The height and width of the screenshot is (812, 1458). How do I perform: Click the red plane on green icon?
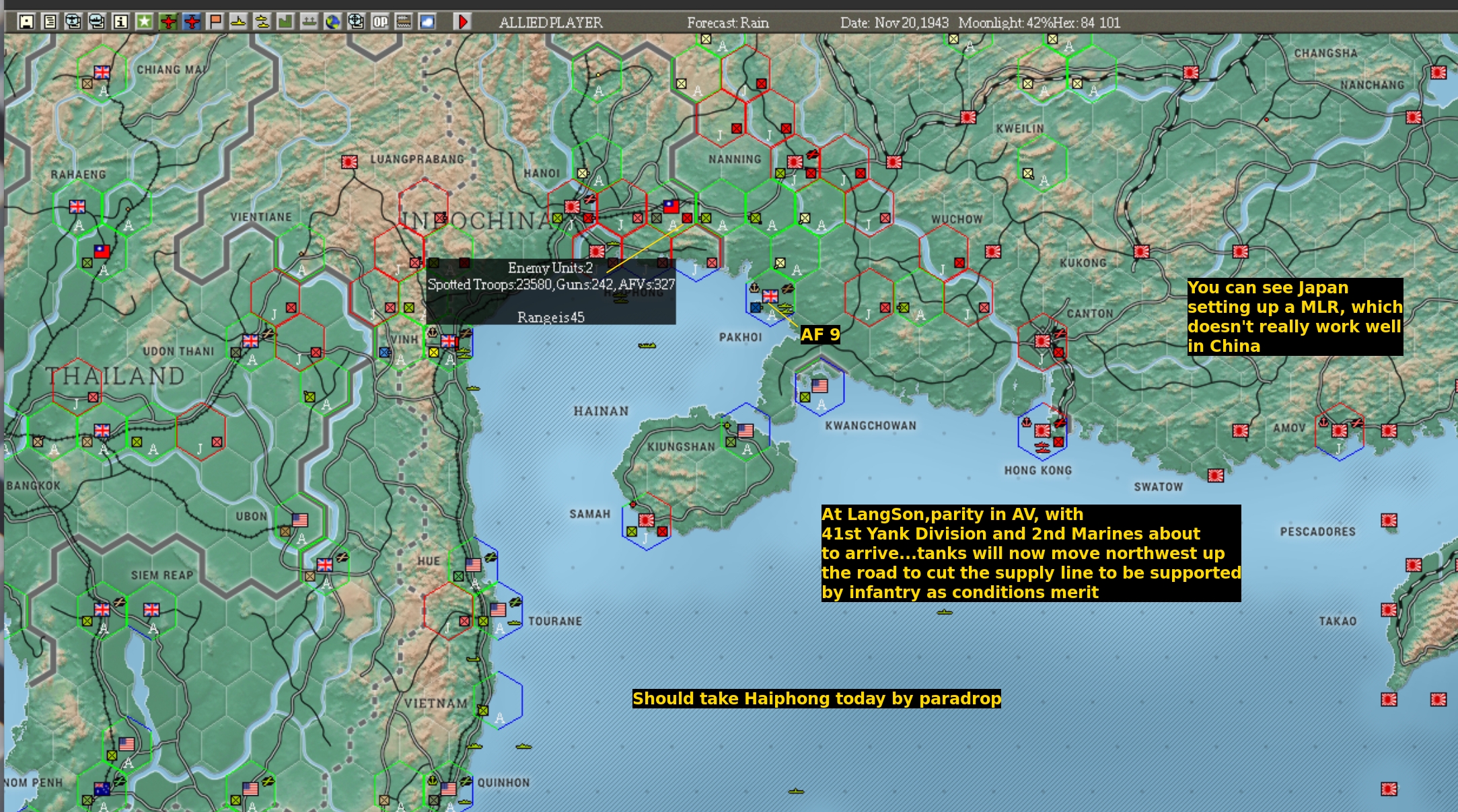pyautogui.click(x=168, y=22)
